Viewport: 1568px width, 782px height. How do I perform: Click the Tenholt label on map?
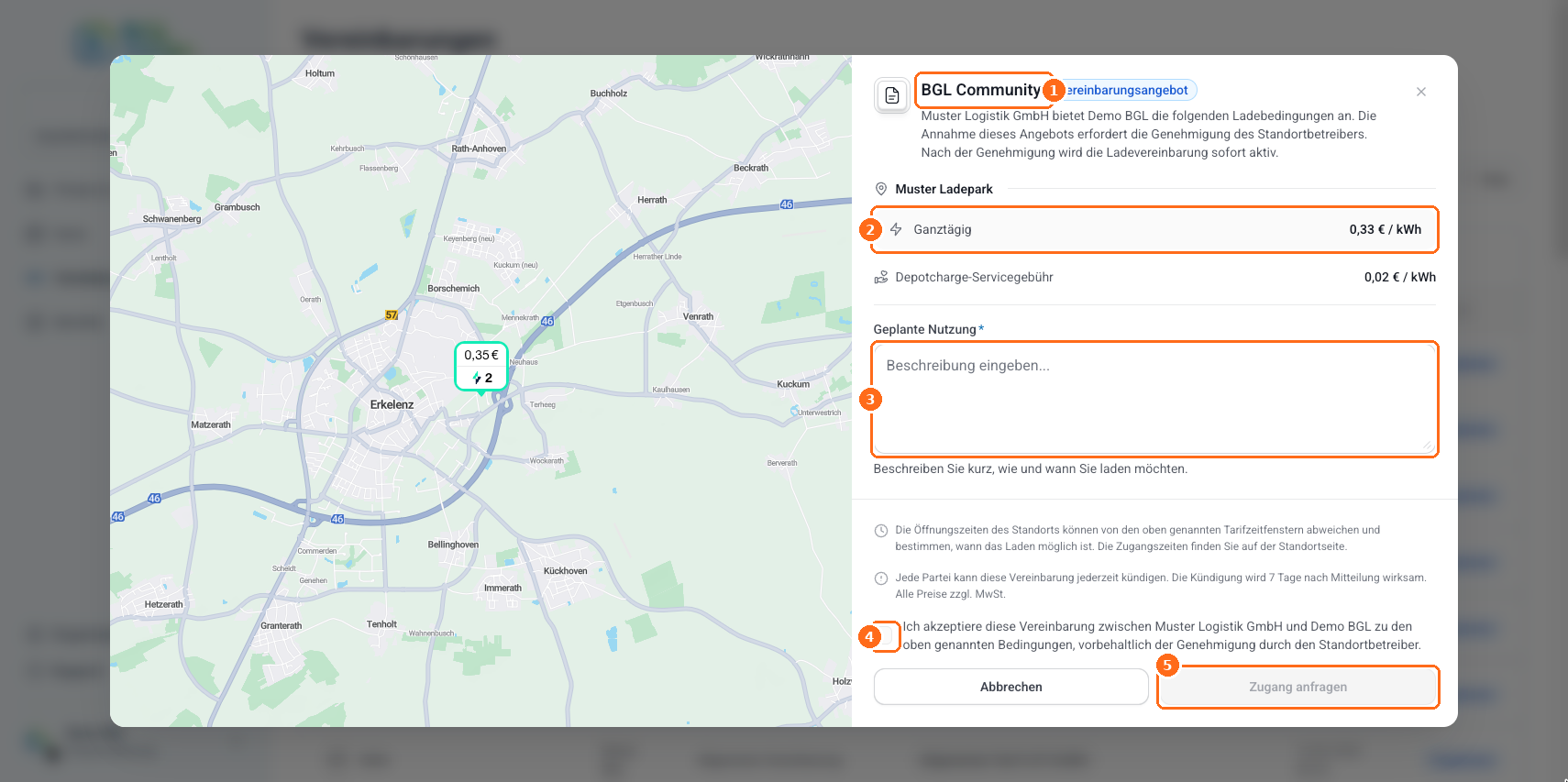click(382, 624)
